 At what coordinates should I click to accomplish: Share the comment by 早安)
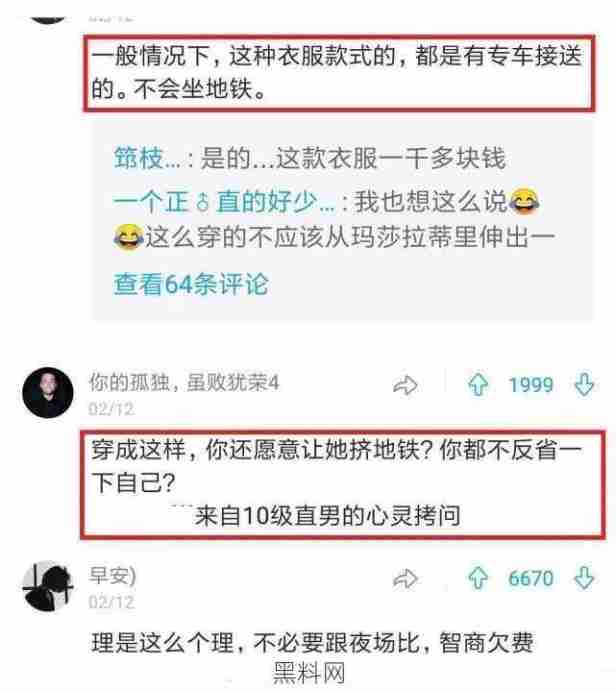405,579
